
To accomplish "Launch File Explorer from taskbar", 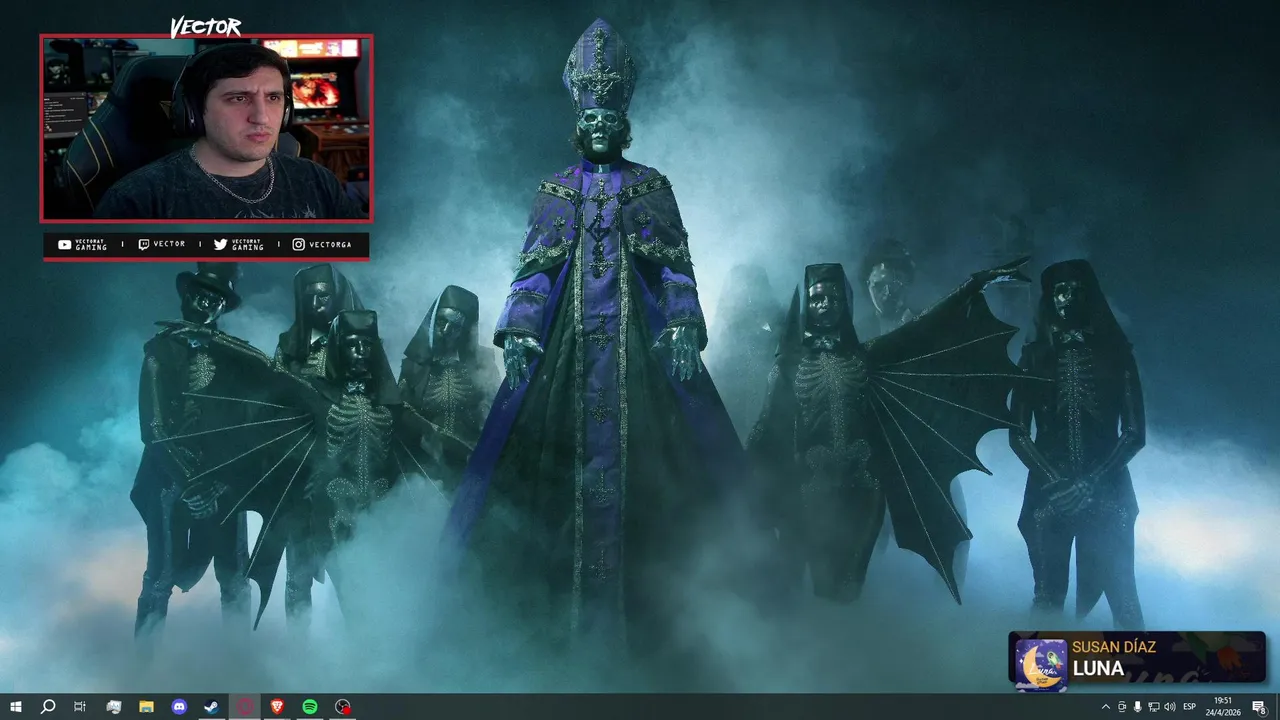I will (146, 707).
